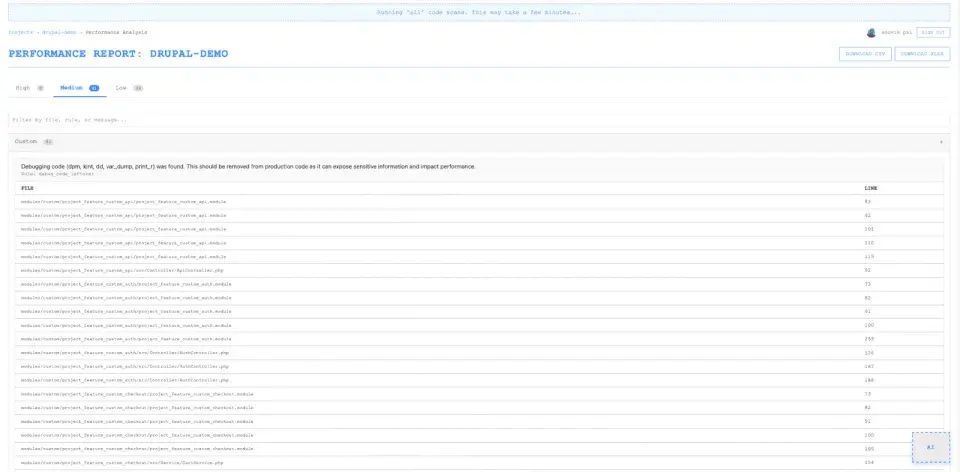Select the CartService.php file row
Image resolution: width=960 pixels, height=472 pixels.
(x=479, y=463)
